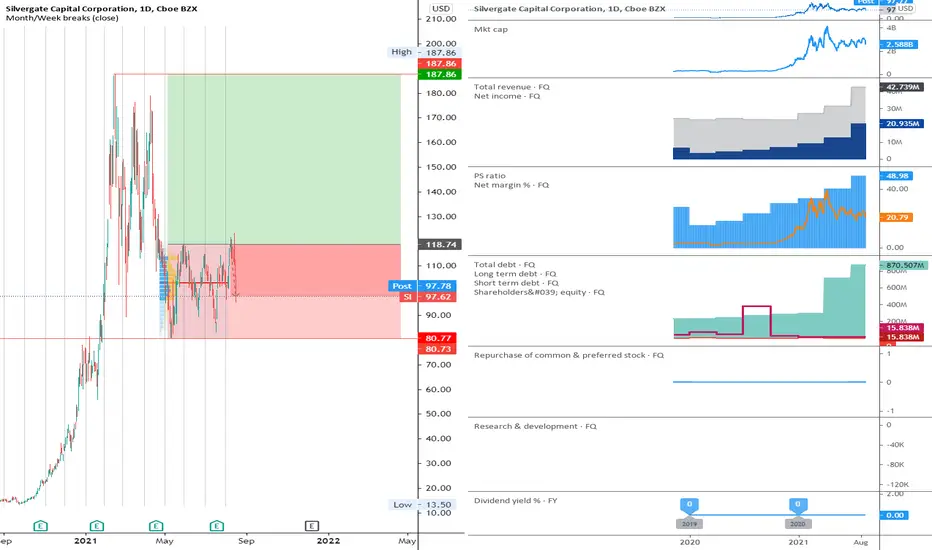Open the upcoming black-outlined earnings E marker

pos(312,526)
